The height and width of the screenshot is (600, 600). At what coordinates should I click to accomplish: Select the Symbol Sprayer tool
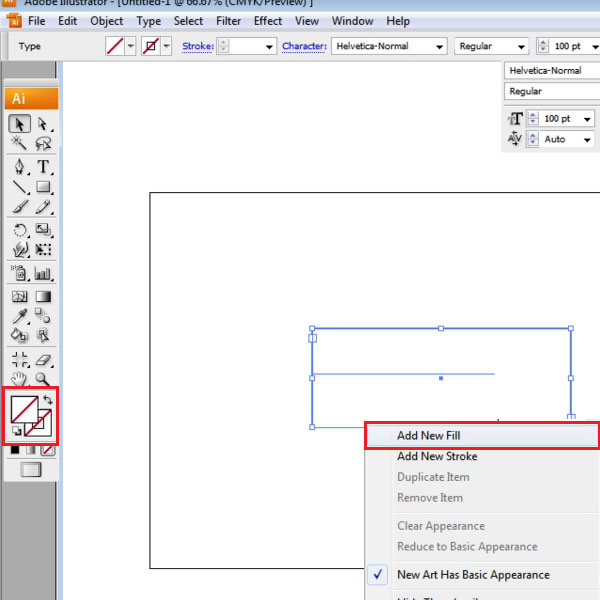click(x=19, y=273)
